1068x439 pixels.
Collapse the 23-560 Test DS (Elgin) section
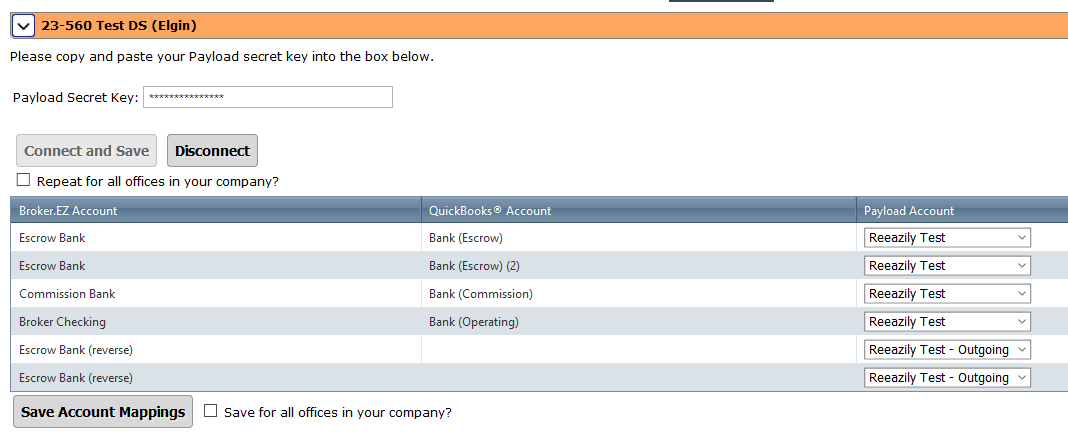[x=23, y=26]
